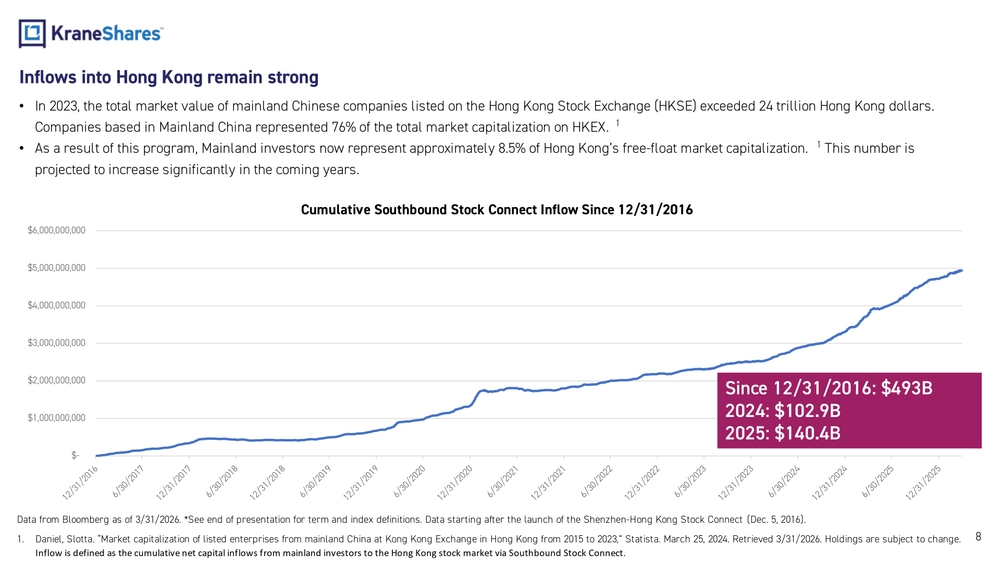The width and height of the screenshot is (1000, 563).
Task: Select the 'Since 12/31/2016: $493B' line
Action: (x=828, y=388)
